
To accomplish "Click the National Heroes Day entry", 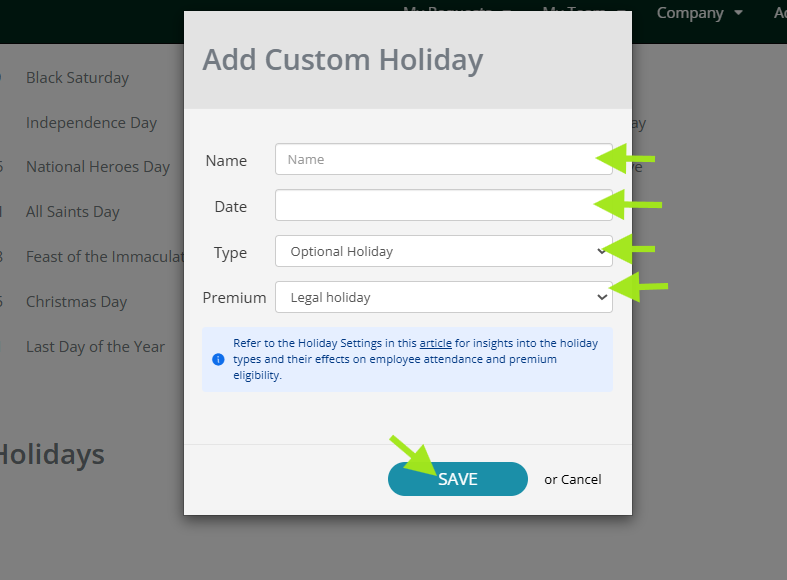I will pyautogui.click(x=98, y=167).
